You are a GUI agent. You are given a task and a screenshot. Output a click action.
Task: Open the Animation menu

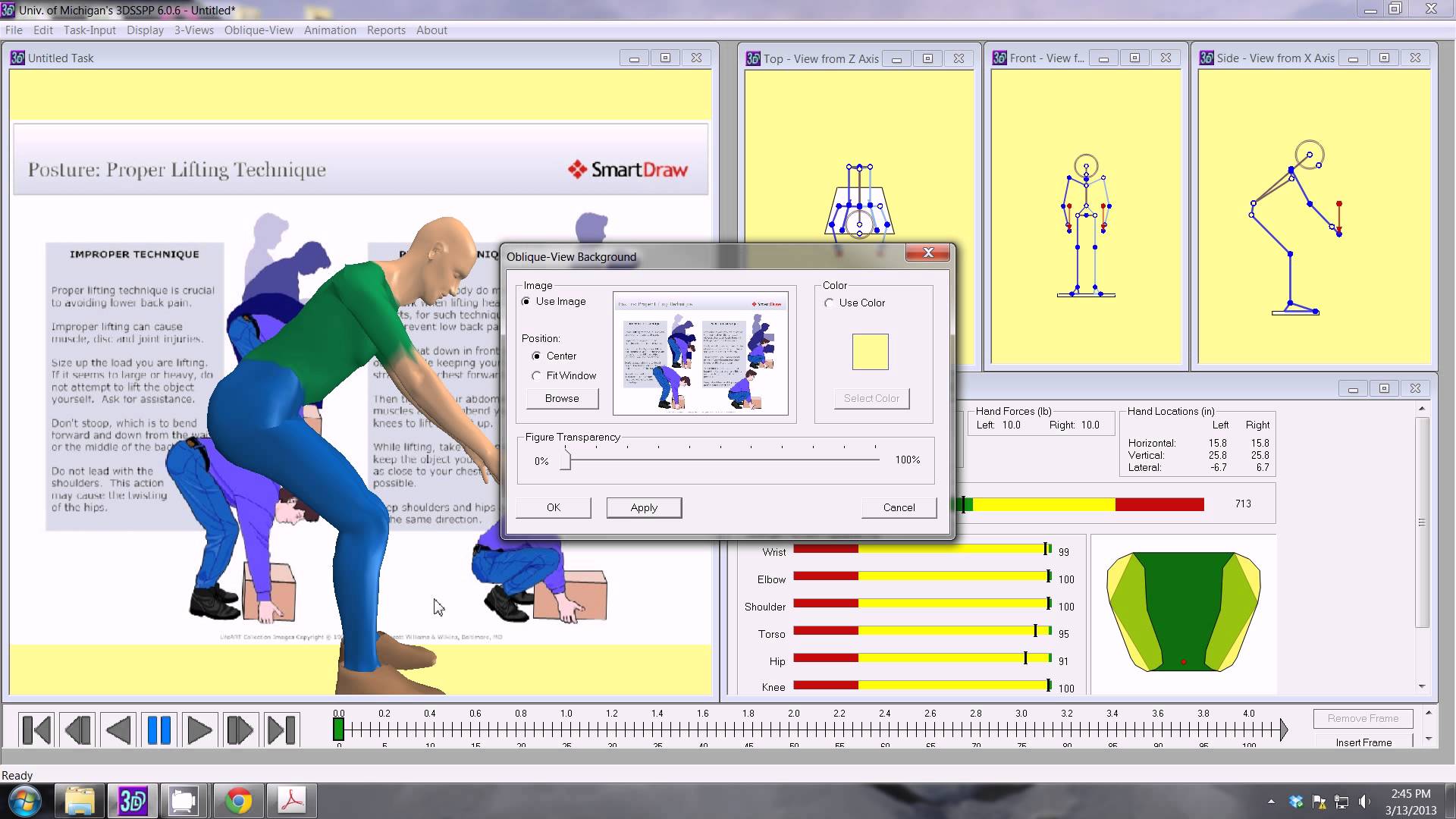pos(330,30)
